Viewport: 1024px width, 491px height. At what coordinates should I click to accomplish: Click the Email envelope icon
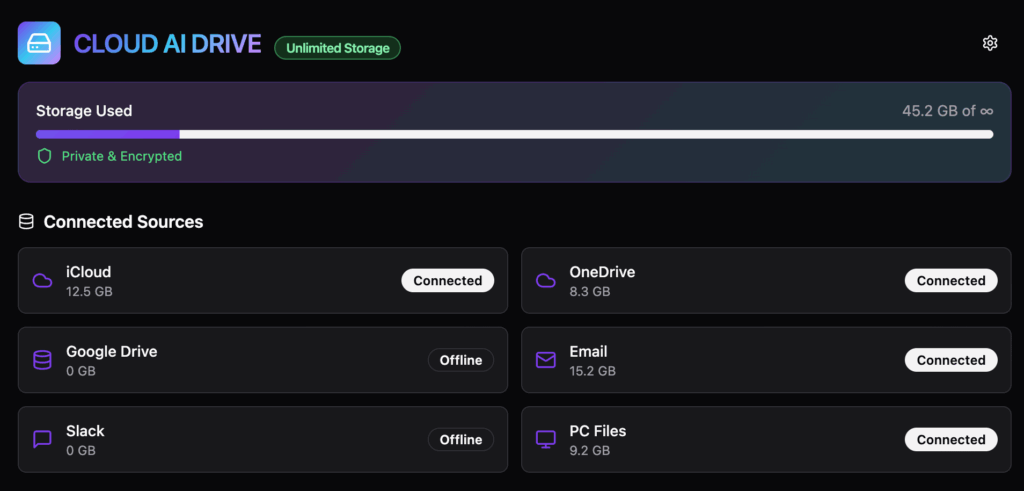545,360
